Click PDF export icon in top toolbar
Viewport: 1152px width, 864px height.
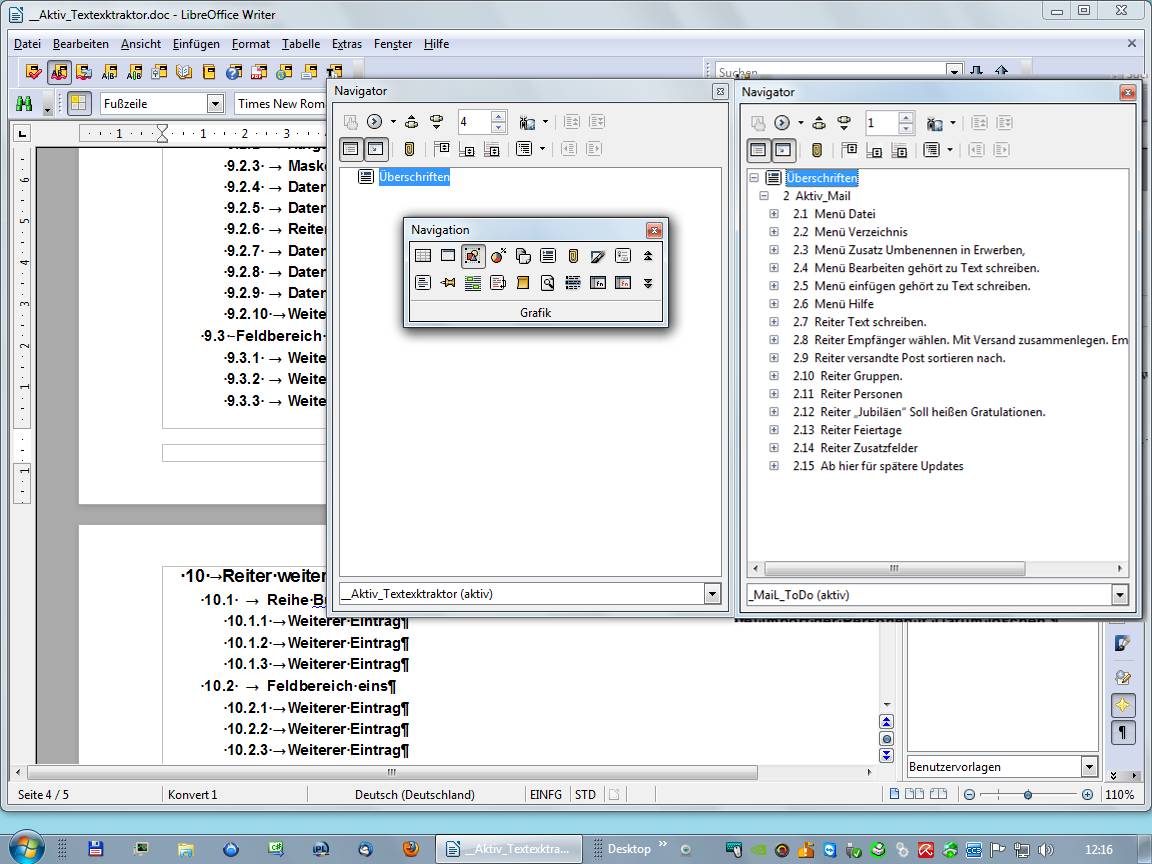[259, 72]
